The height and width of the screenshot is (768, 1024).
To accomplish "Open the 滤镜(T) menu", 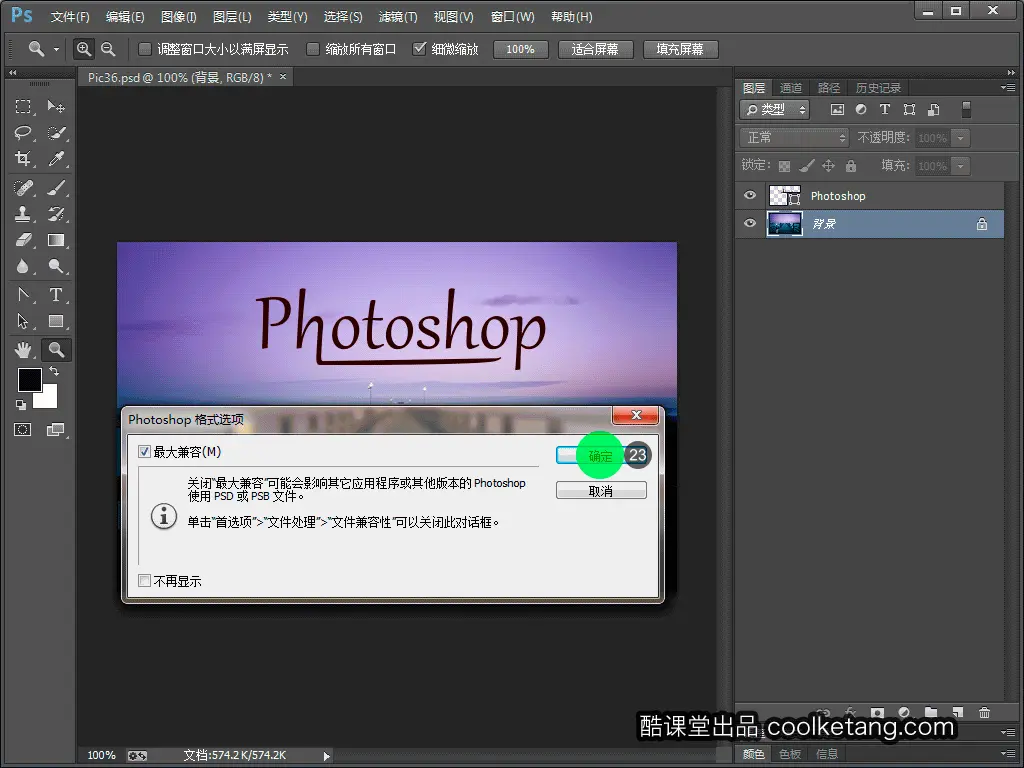I will 398,17.
